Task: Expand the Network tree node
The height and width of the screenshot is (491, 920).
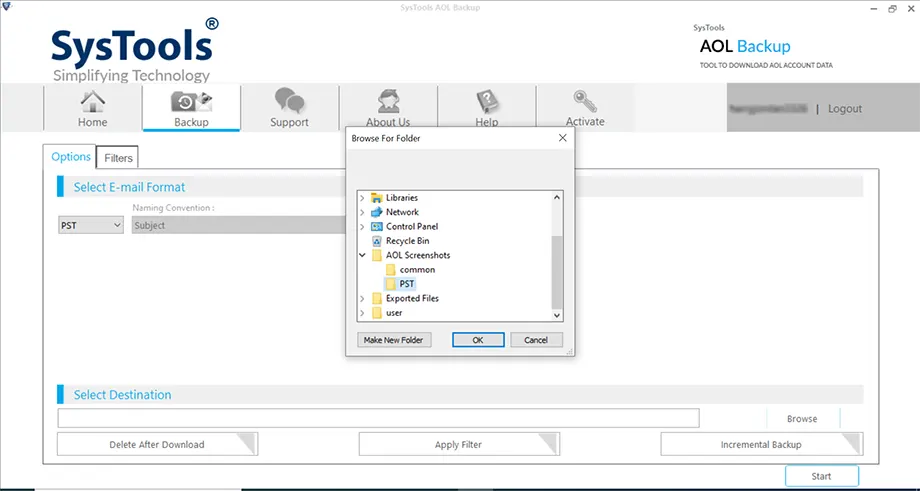Action: (x=362, y=212)
